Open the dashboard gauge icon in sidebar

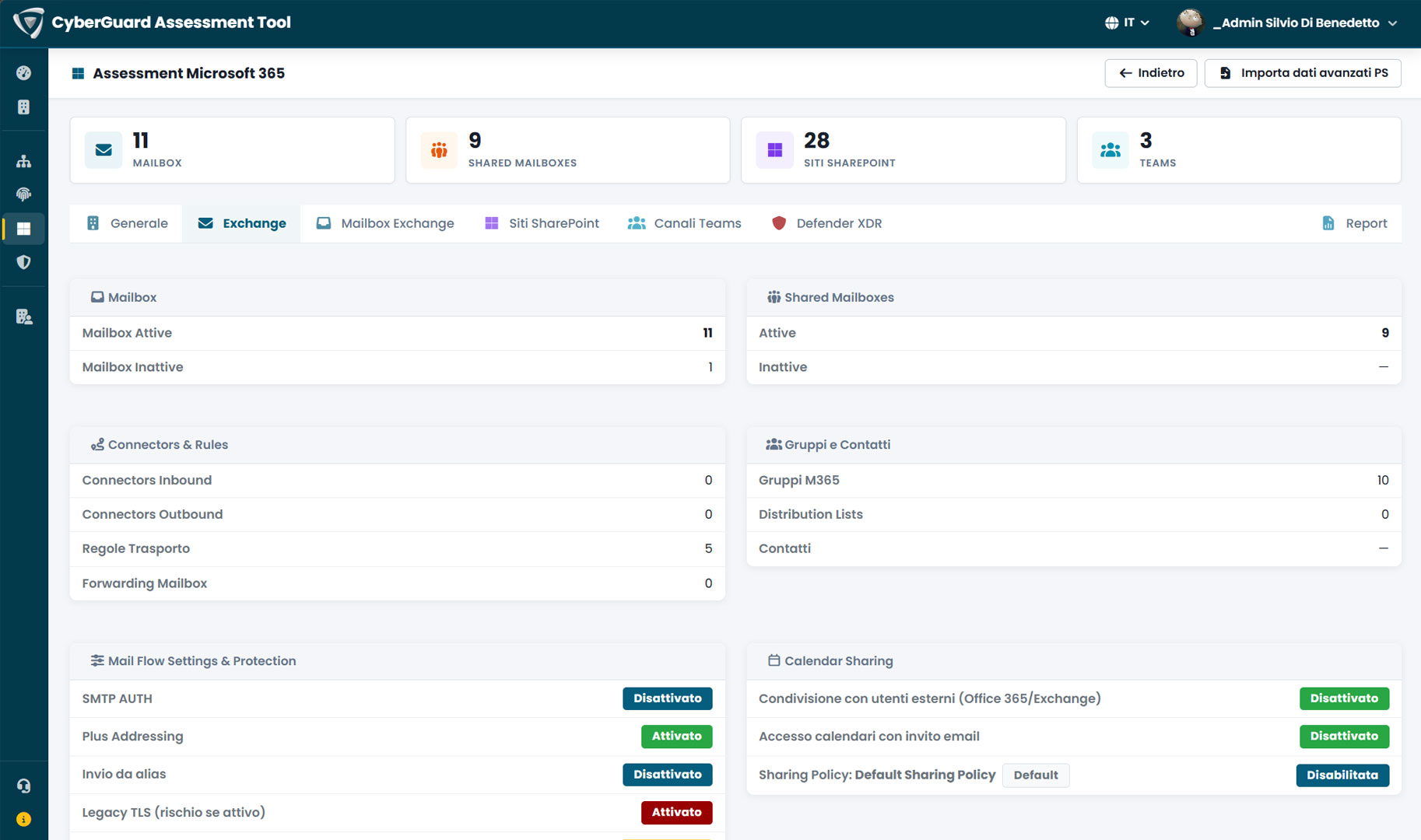(x=24, y=73)
